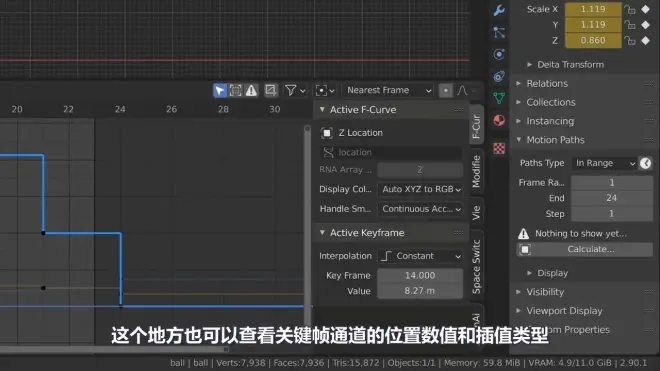The image size is (660, 371).
Task: Click the update frame range clock icon
Action: 646,163
